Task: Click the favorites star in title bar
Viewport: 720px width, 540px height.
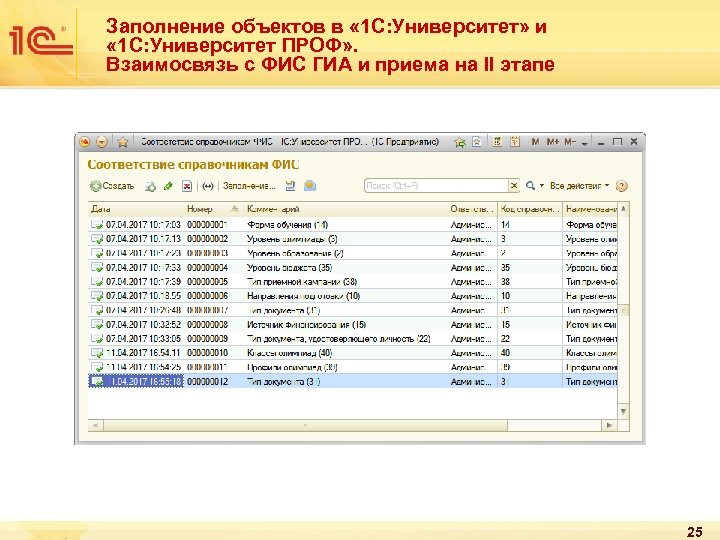Action: tap(123, 142)
